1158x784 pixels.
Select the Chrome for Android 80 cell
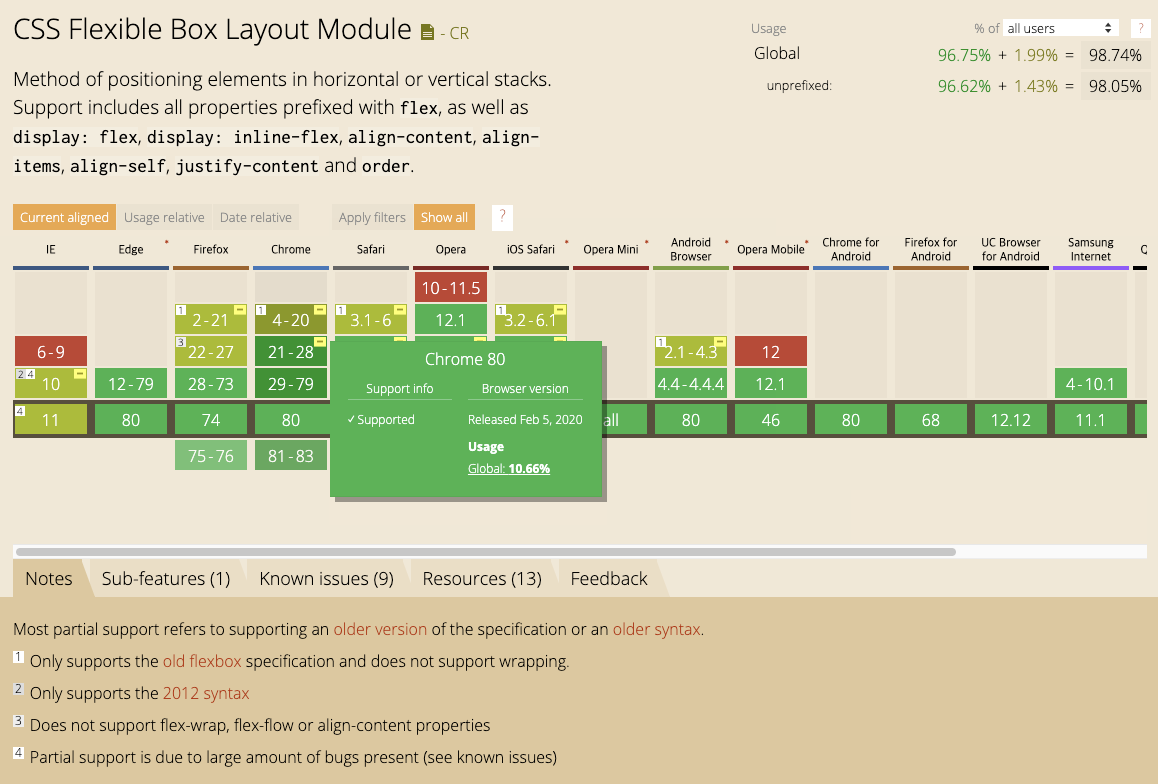[x=851, y=419]
